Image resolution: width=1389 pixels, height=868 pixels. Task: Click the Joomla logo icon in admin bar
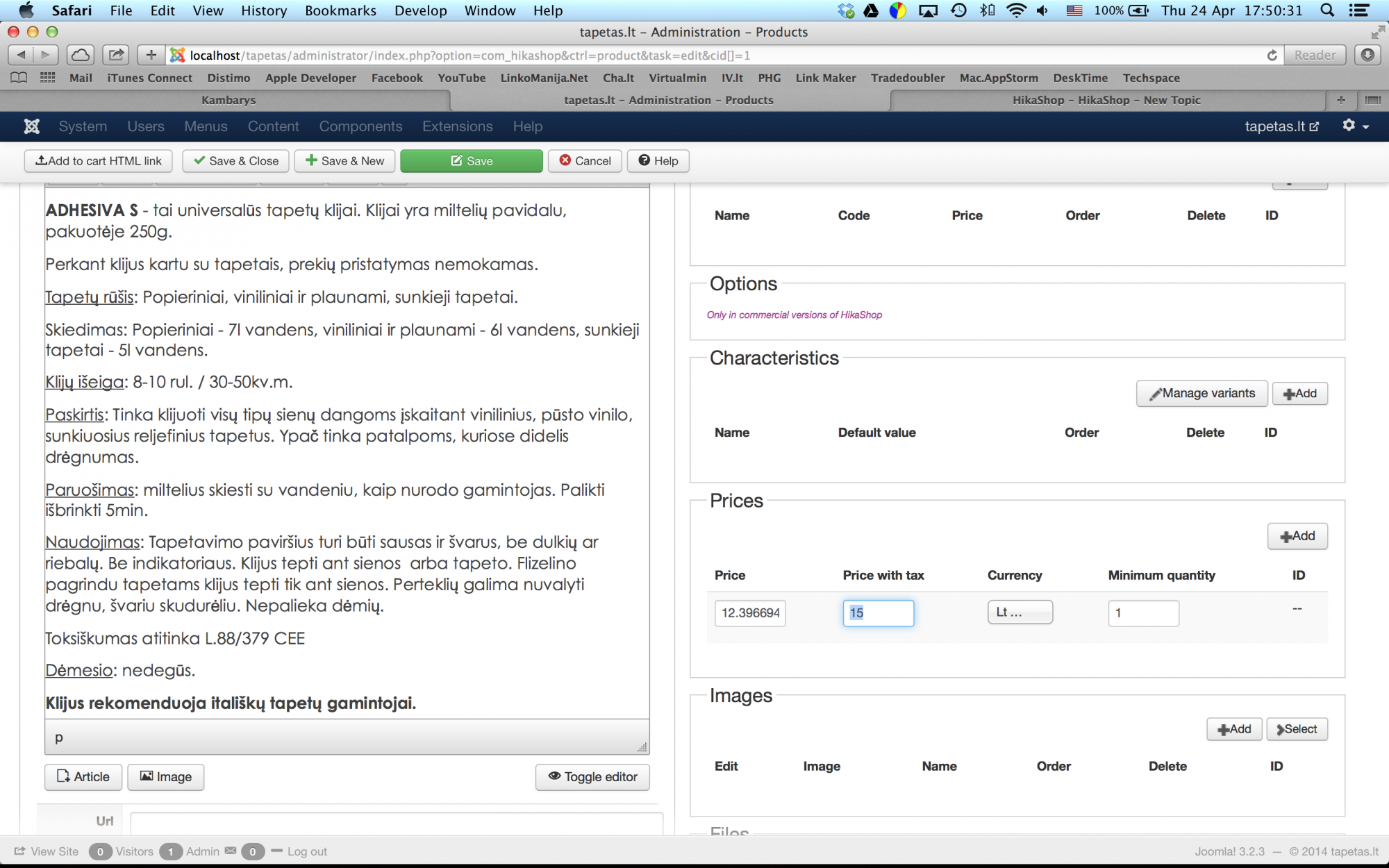[x=31, y=126]
